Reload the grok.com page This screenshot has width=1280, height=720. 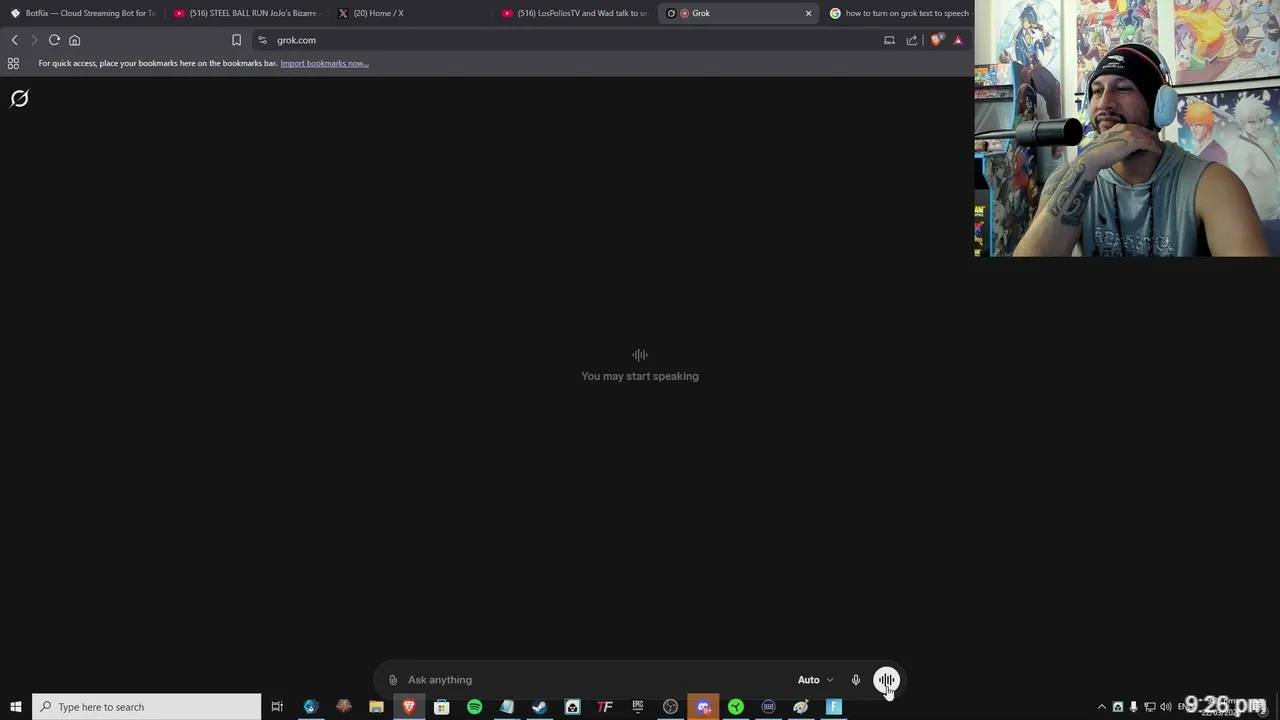(54, 40)
